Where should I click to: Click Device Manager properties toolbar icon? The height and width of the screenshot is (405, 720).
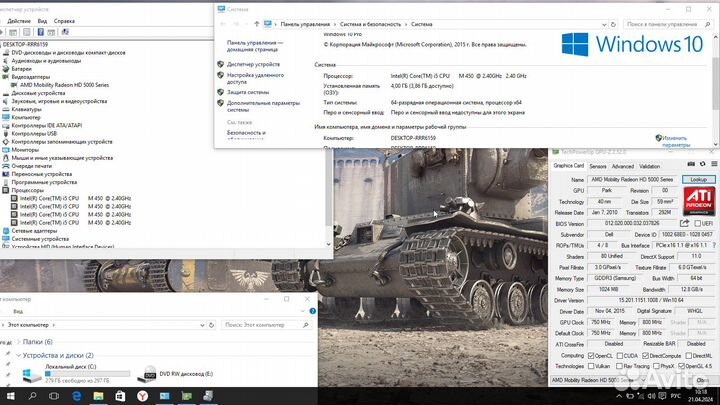(27, 32)
